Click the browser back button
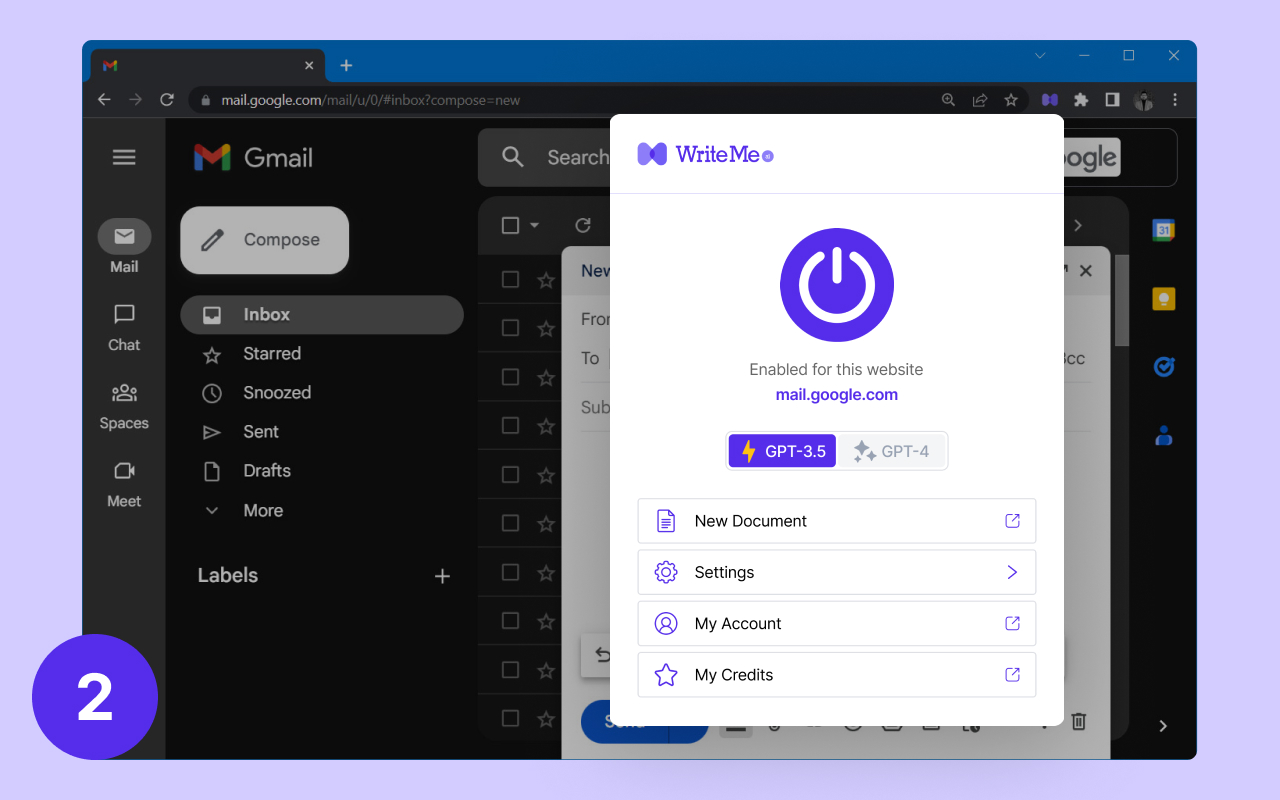This screenshot has height=800, width=1280. tap(104, 100)
